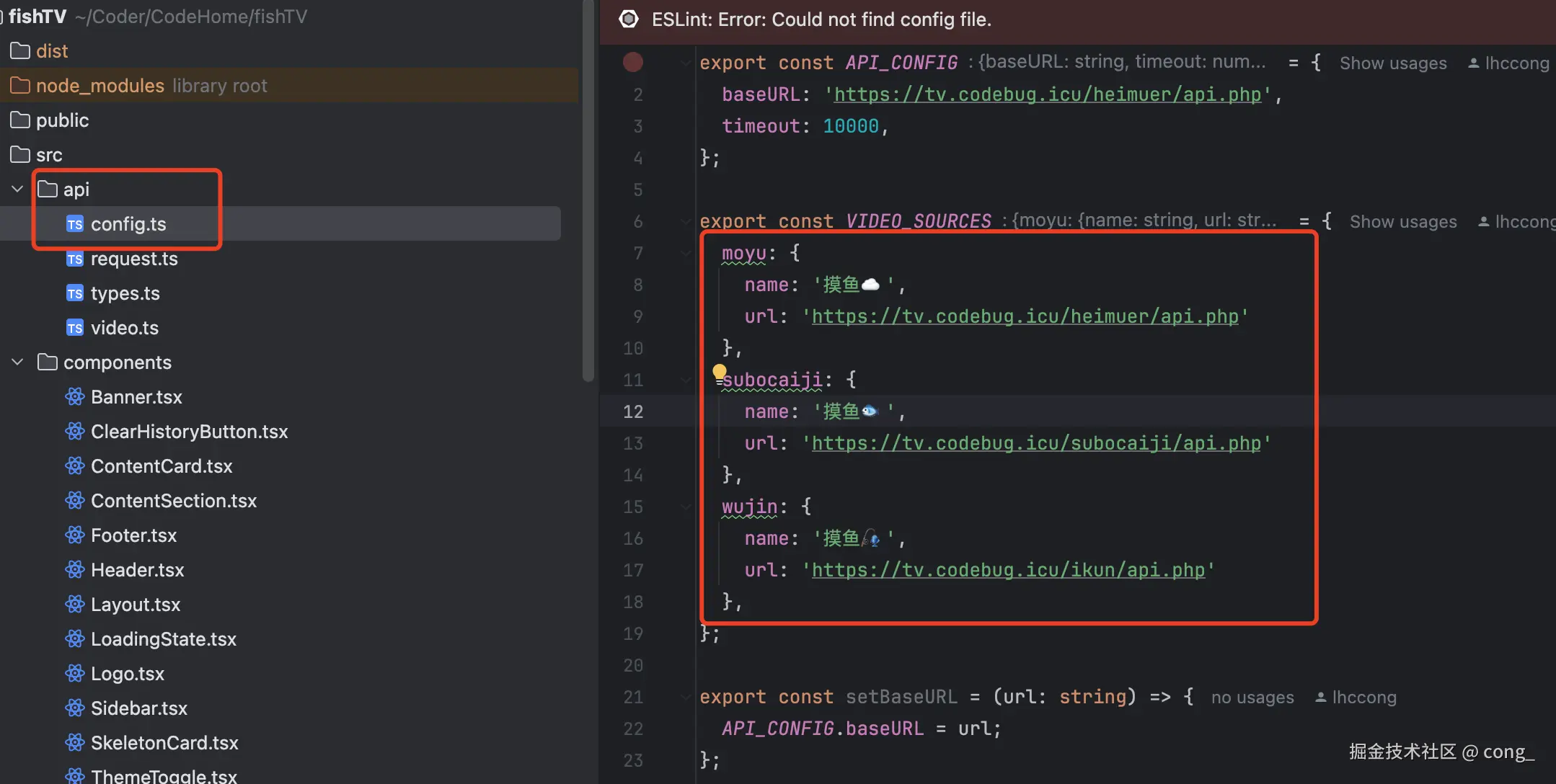Collapse the components folder chevron

[x=18, y=362]
